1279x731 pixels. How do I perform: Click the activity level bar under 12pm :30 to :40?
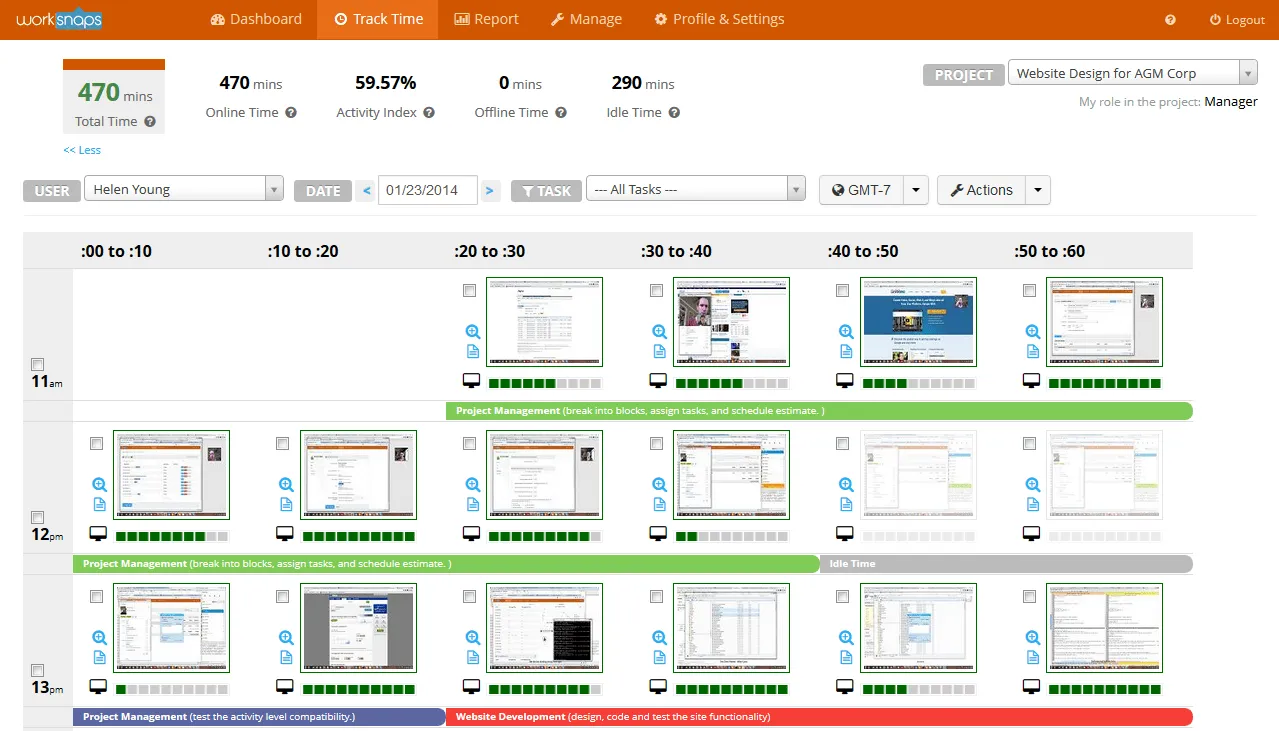732,536
